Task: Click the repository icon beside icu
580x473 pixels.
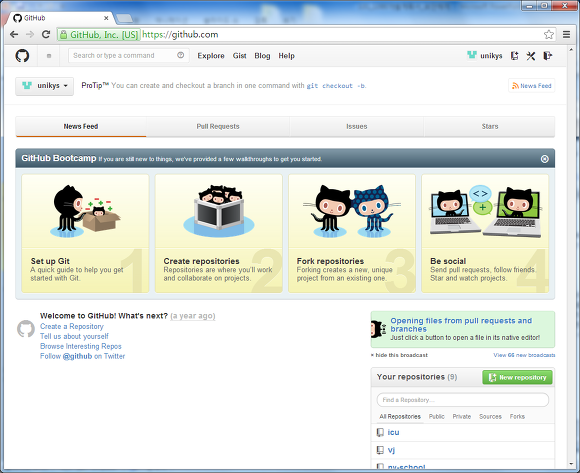Action: click(x=380, y=432)
